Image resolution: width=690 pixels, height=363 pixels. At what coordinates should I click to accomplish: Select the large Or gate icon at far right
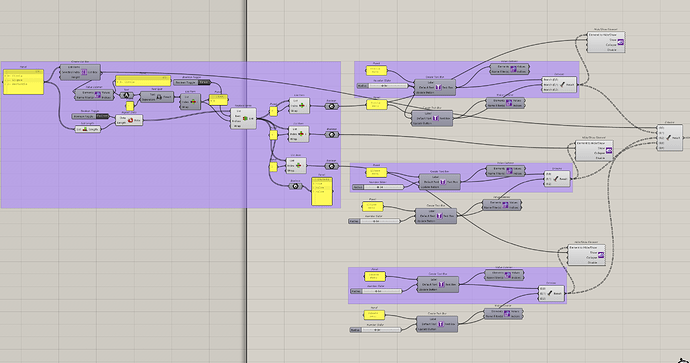tap(668, 138)
